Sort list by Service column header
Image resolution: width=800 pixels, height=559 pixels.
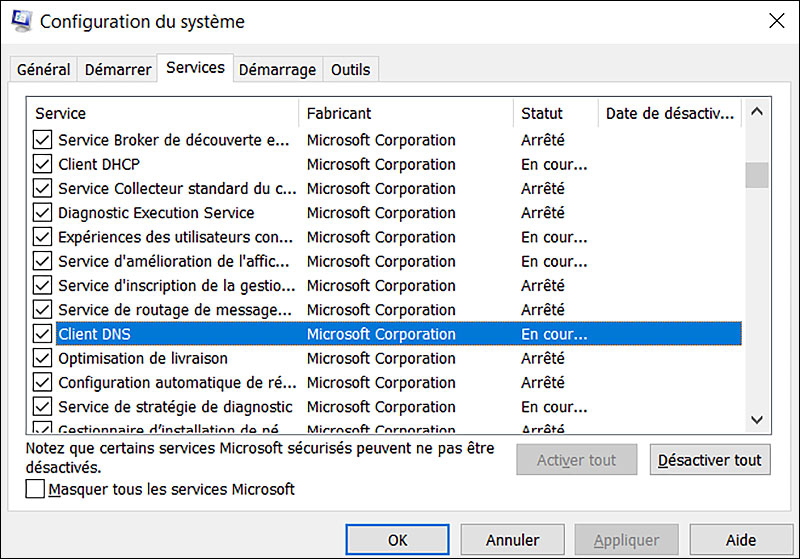(163, 113)
